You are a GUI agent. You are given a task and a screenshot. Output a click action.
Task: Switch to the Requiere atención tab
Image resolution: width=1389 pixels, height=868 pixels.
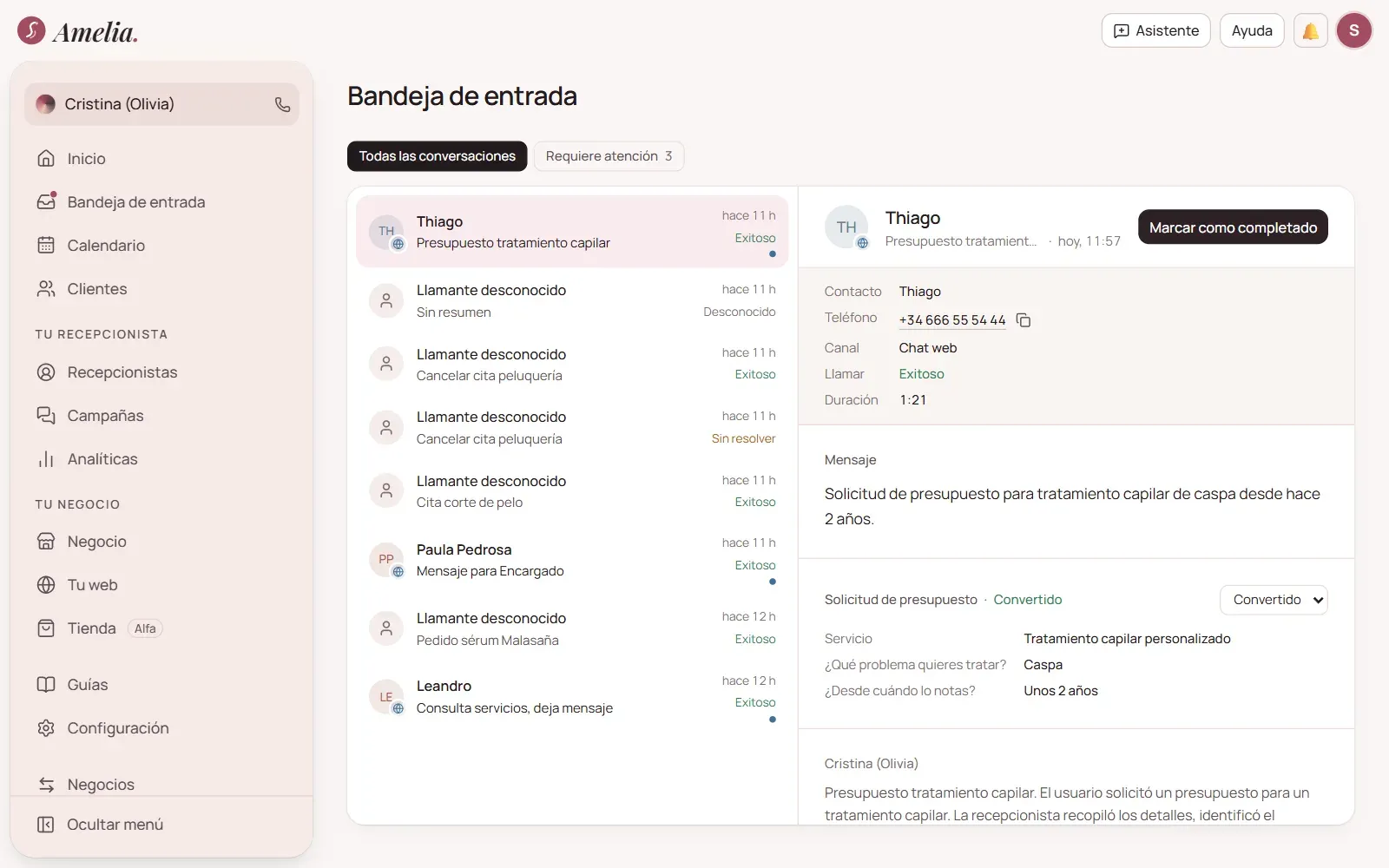tap(609, 156)
